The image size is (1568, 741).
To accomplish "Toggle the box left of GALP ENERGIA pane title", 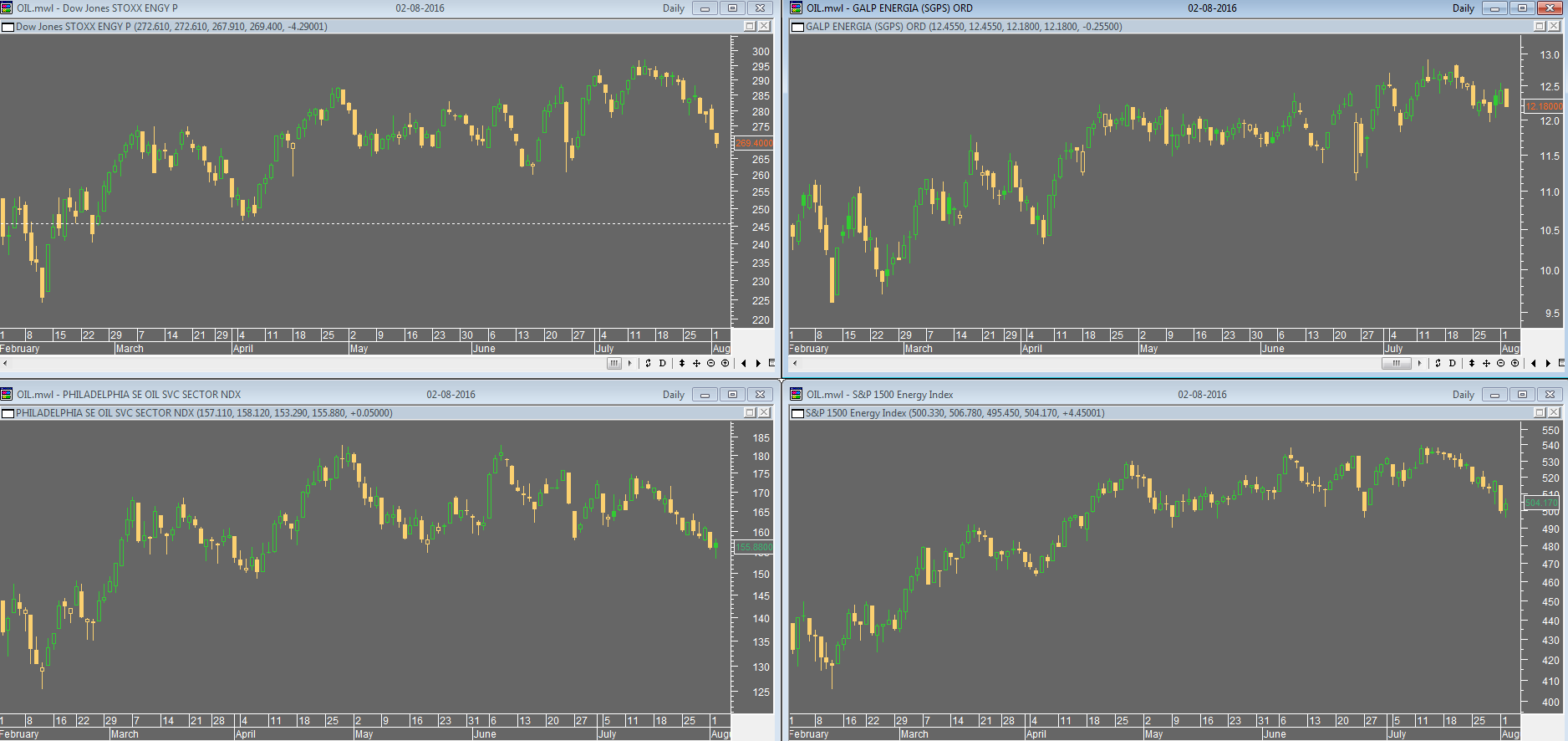I will [x=797, y=27].
